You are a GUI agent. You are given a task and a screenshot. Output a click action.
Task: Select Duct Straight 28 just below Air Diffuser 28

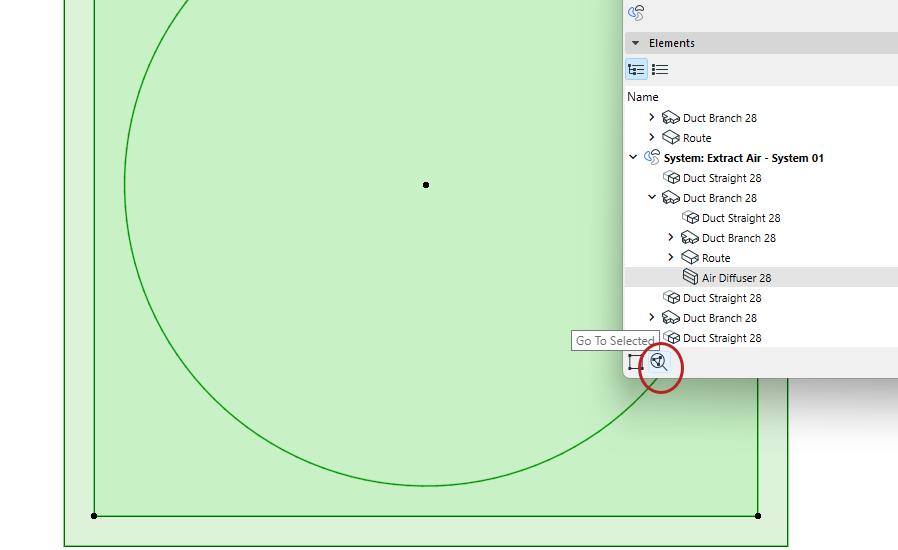722,298
